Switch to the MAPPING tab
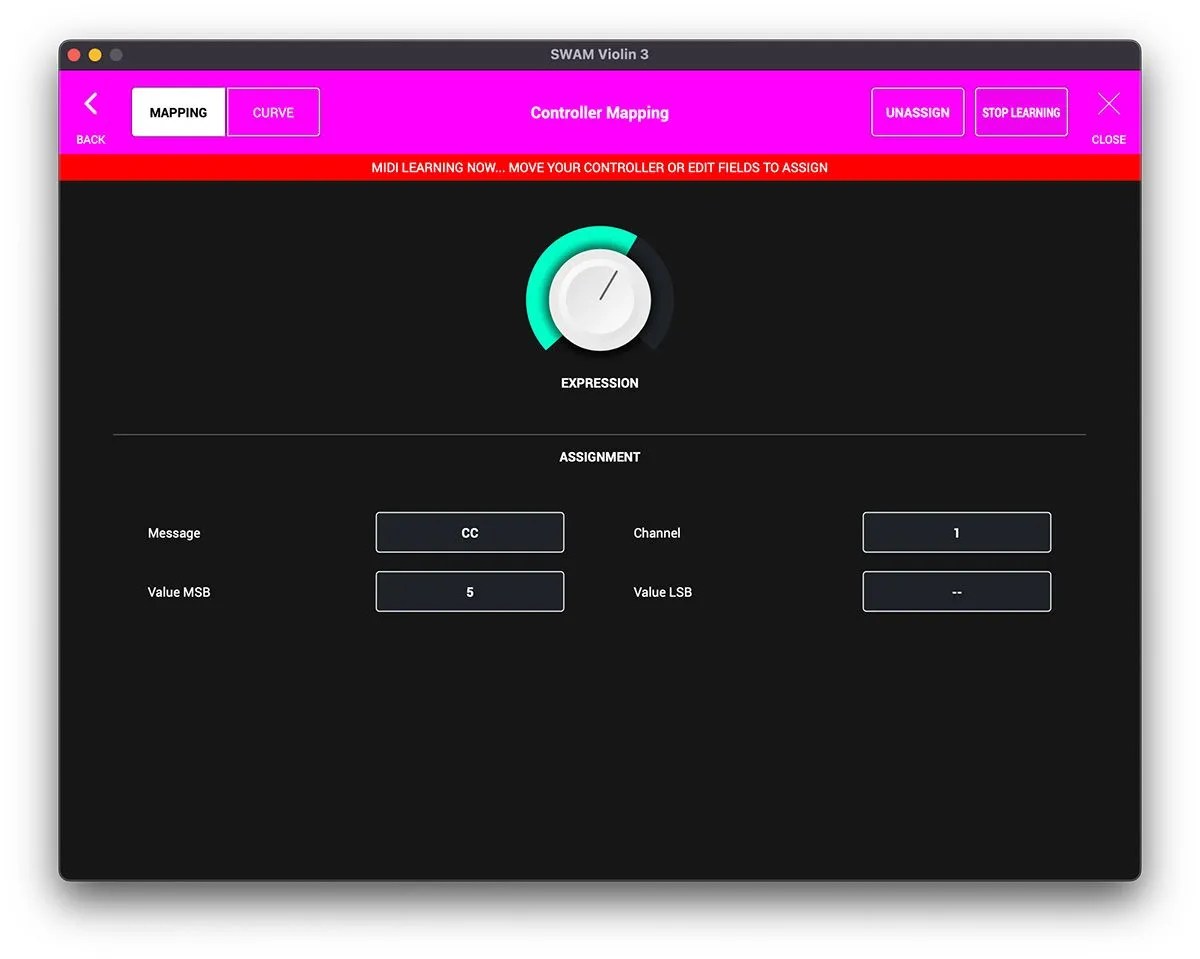The image size is (1200, 959). pyautogui.click(x=178, y=112)
